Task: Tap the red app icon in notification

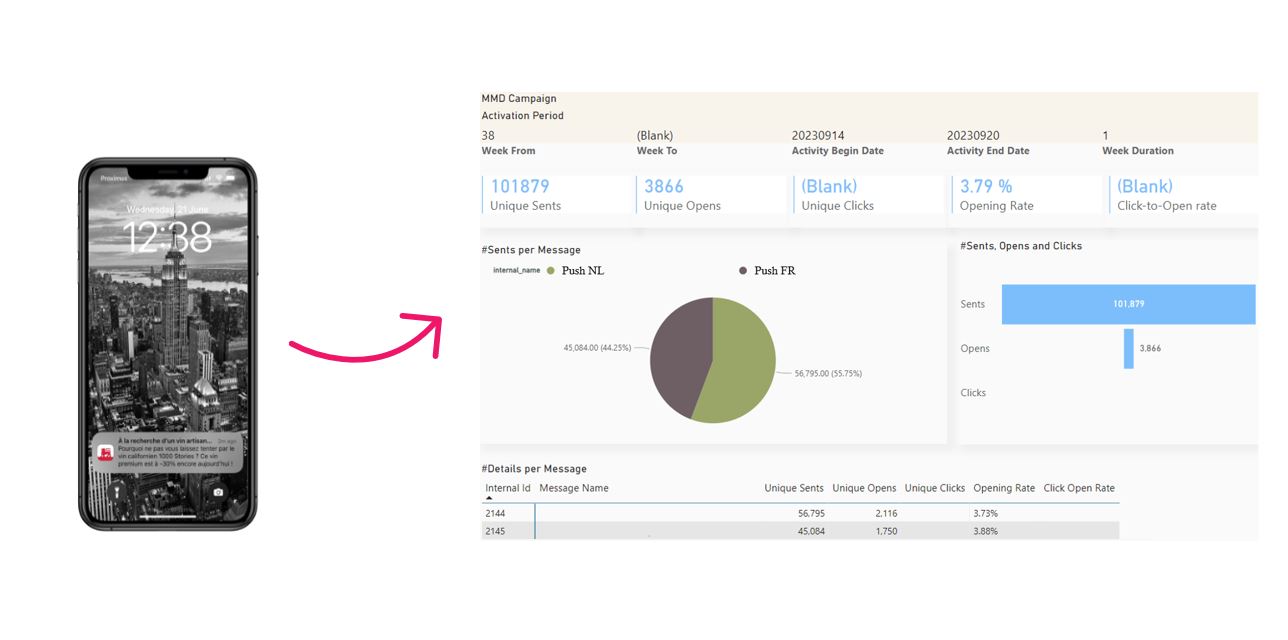Action: 105,453
